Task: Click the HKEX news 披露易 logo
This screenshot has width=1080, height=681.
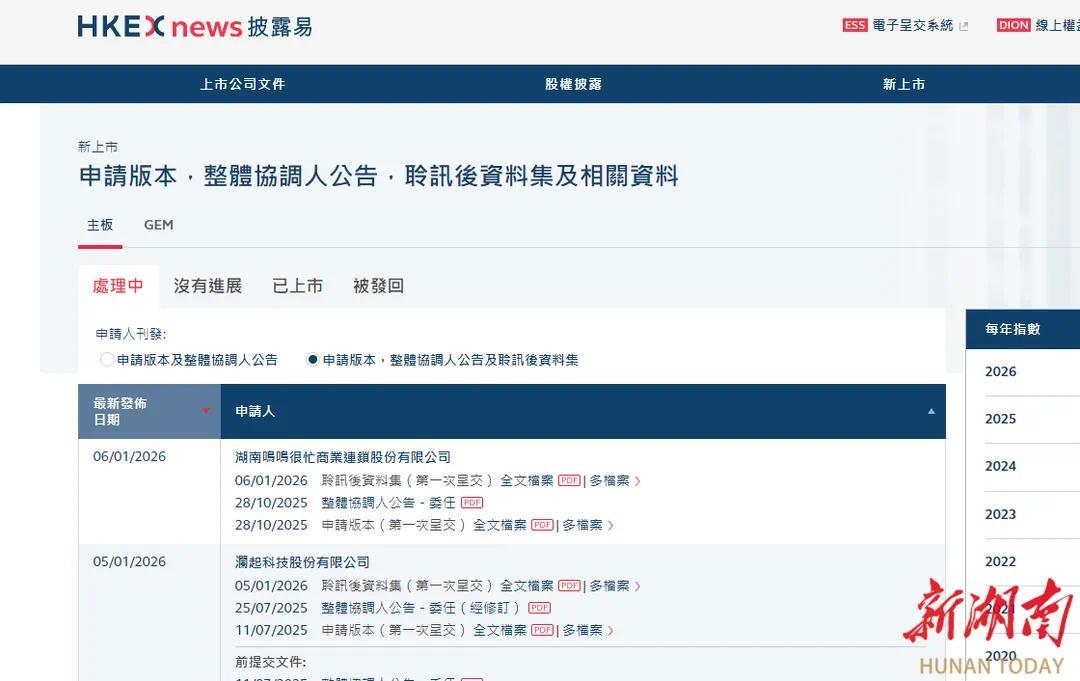Action: click(196, 26)
